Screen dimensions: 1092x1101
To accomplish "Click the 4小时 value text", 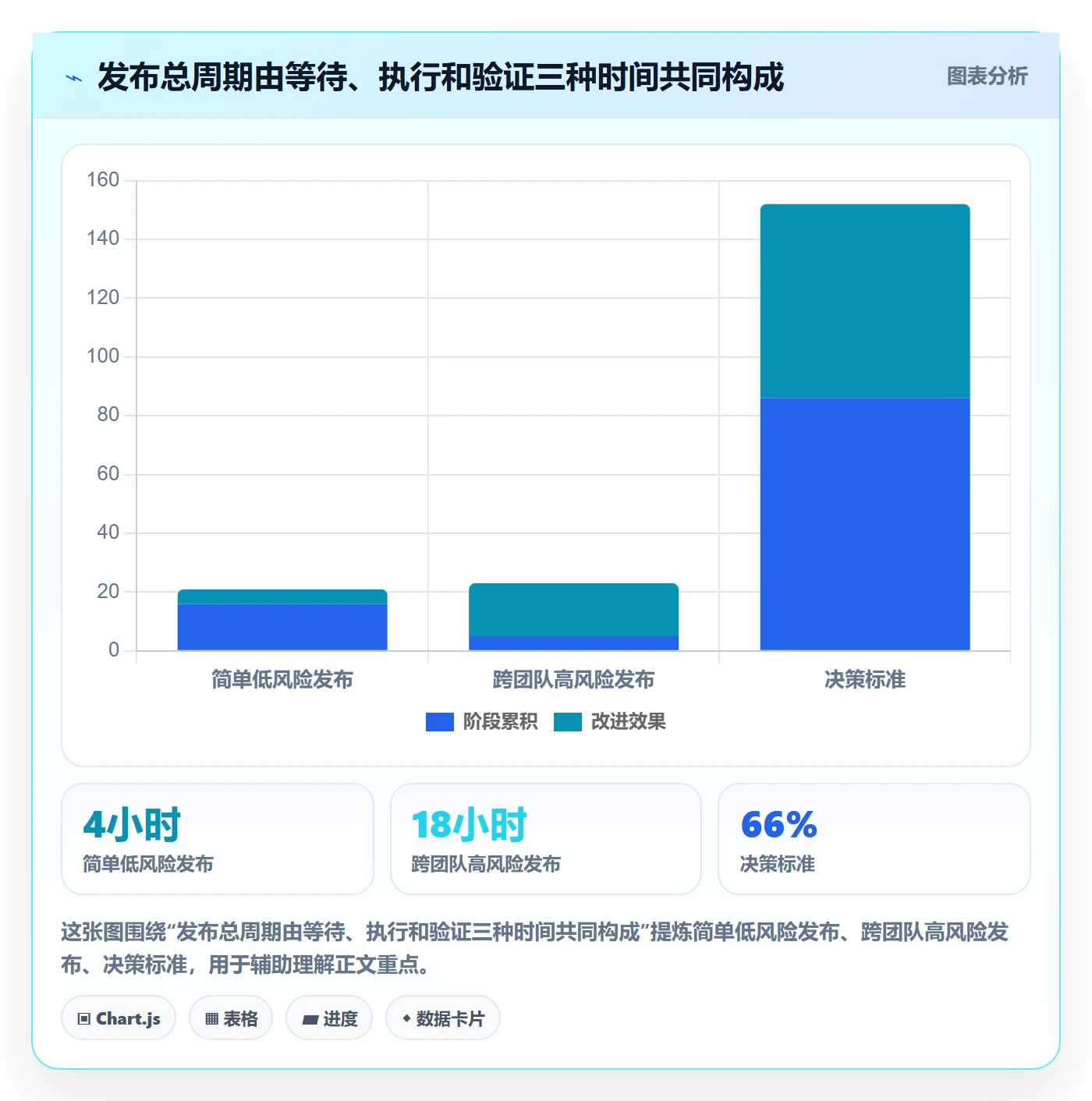I will (132, 825).
